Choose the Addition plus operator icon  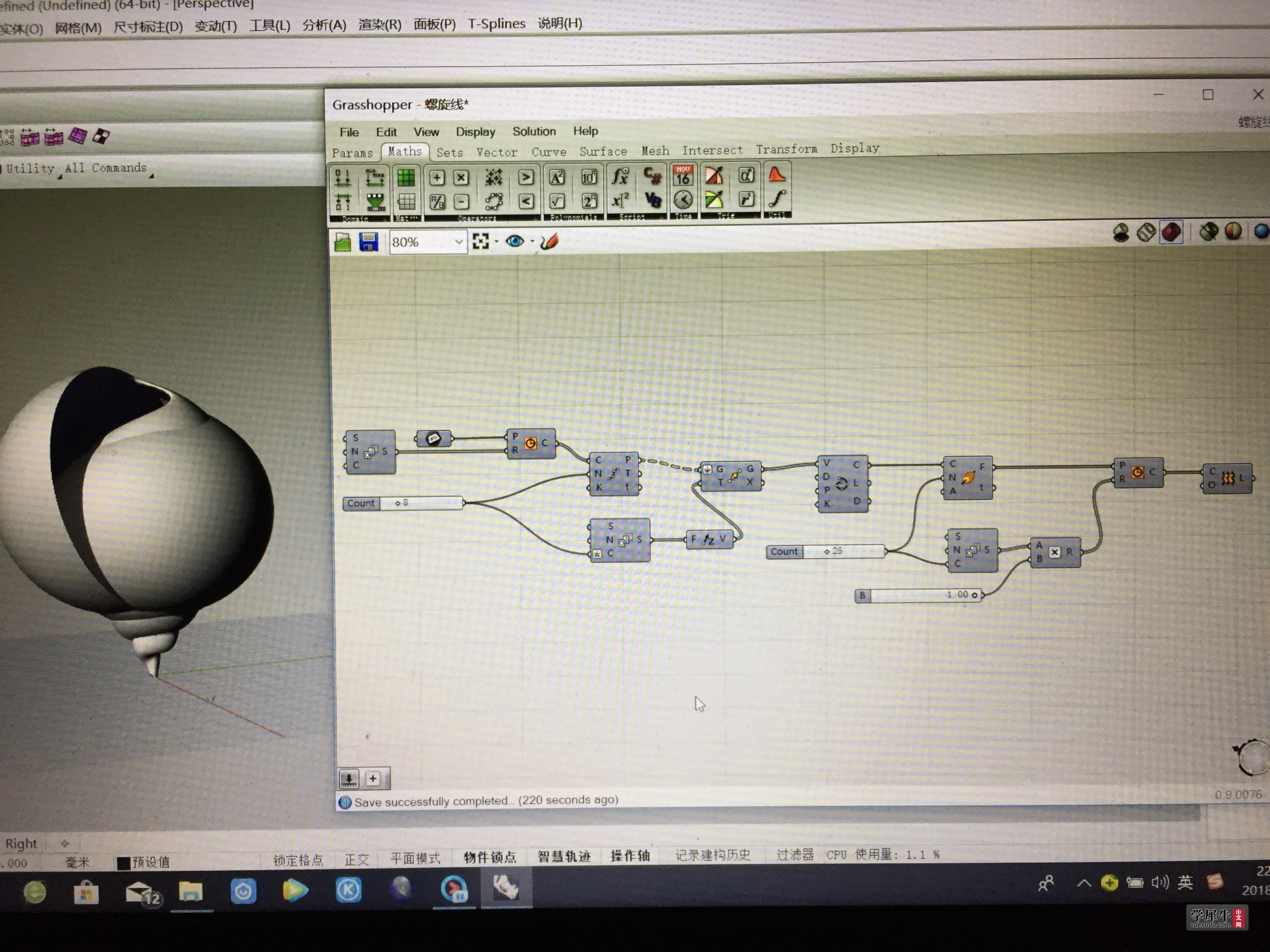437,178
